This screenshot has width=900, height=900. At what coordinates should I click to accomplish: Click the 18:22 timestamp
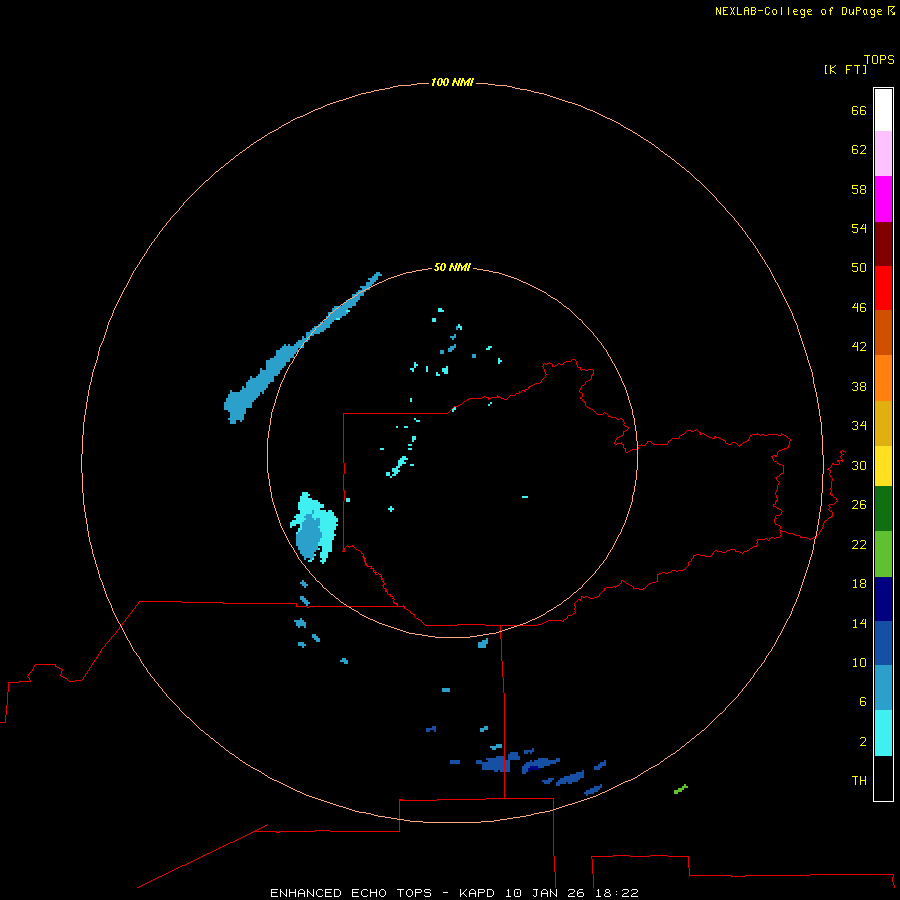tap(616, 893)
